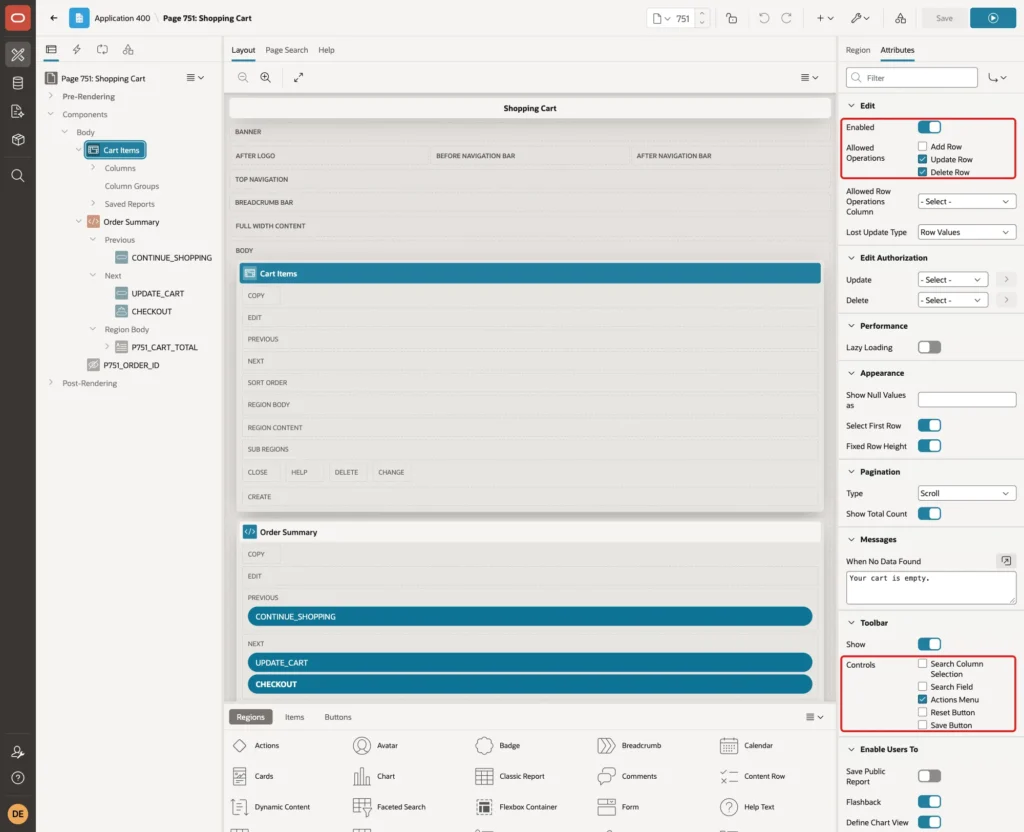Switch to the Region tab
The image size is (1024, 832).
coord(857,50)
